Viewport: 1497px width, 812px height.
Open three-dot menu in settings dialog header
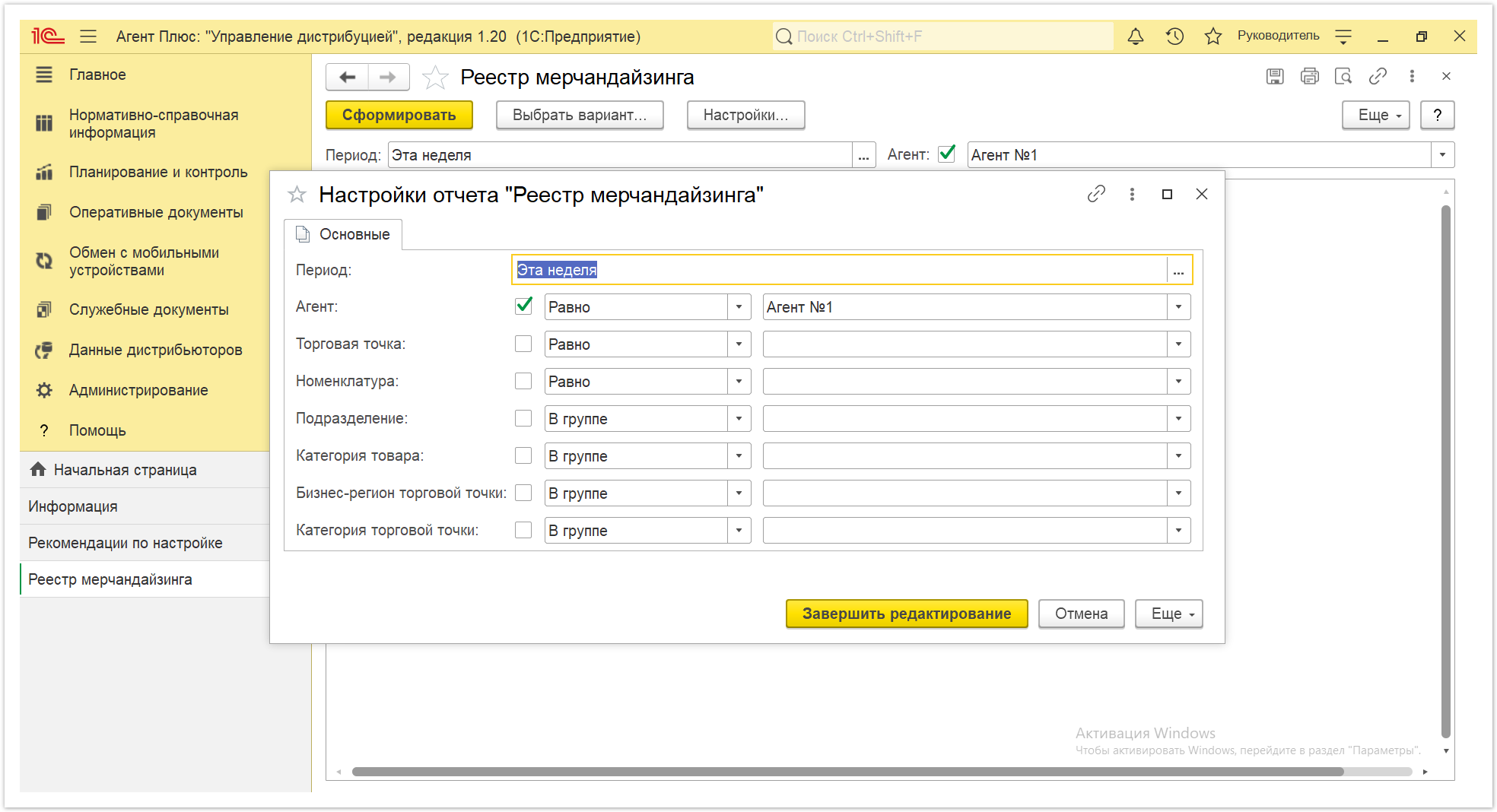pos(1132,194)
